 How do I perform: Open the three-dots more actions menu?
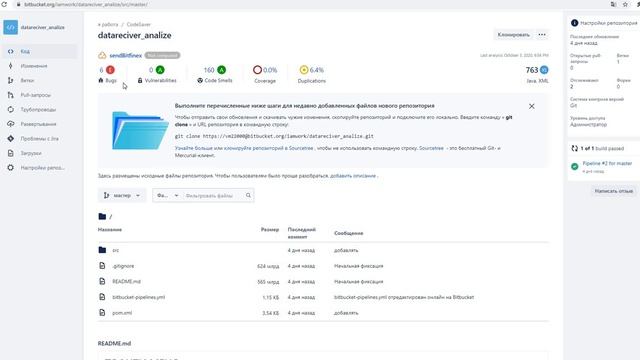(542, 35)
